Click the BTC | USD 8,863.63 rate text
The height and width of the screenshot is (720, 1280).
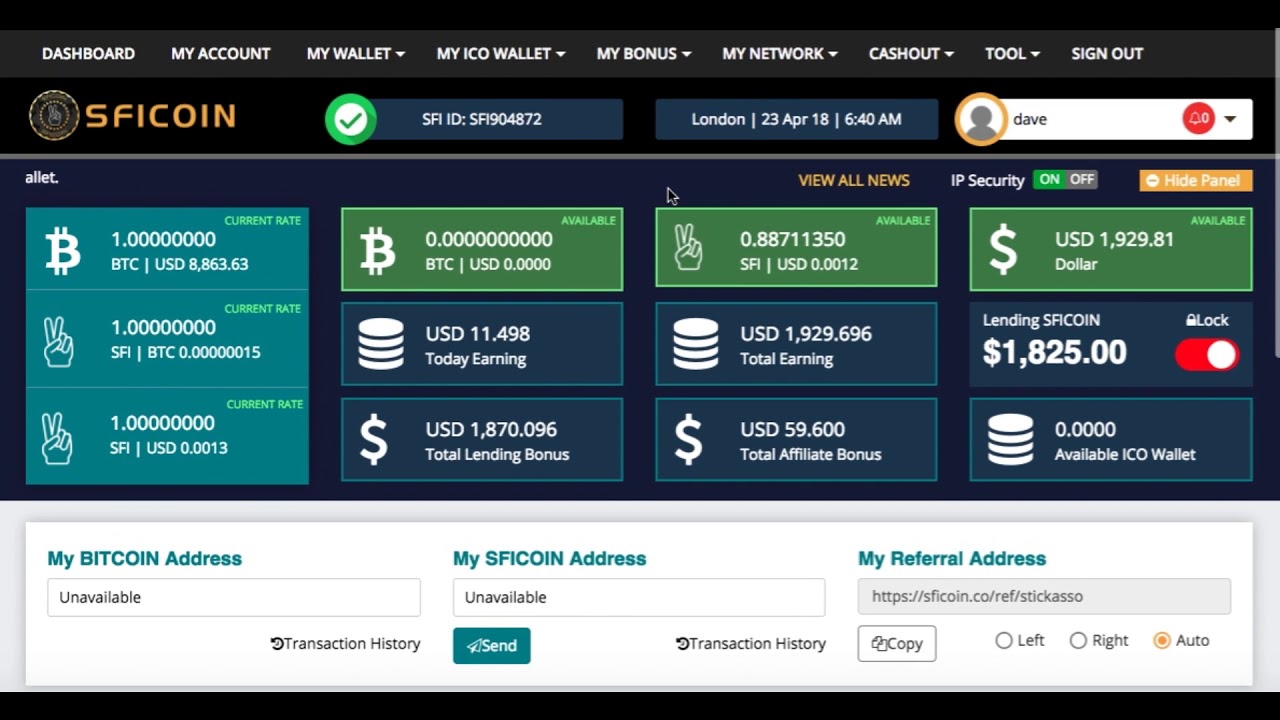tap(180, 264)
